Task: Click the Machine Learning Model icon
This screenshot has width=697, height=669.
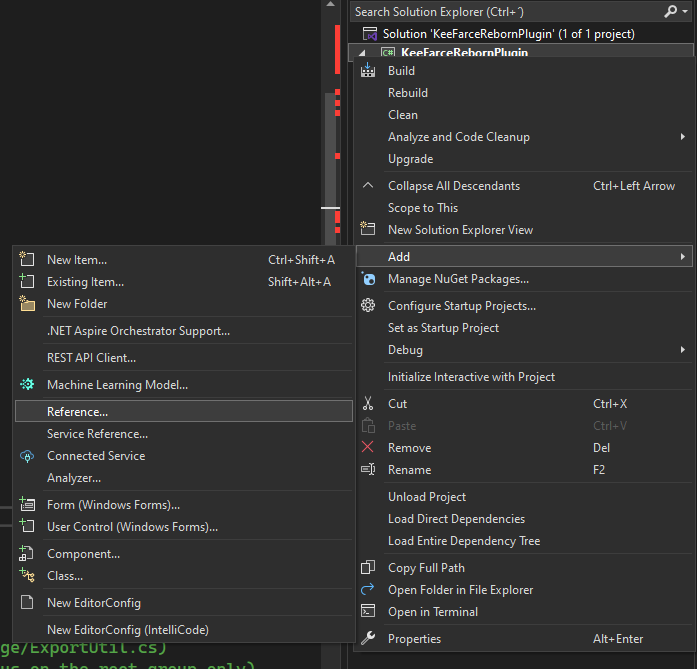Action: click(27, 384)
